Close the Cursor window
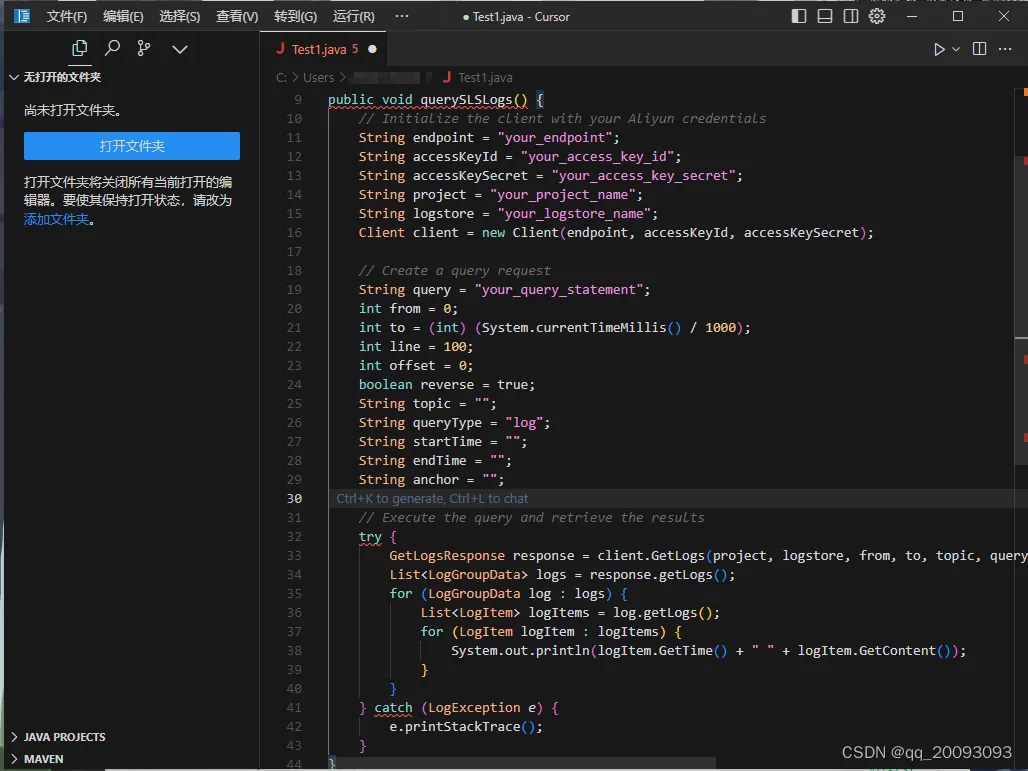Screen dimensions: 1028x771 coord(1004,16)
